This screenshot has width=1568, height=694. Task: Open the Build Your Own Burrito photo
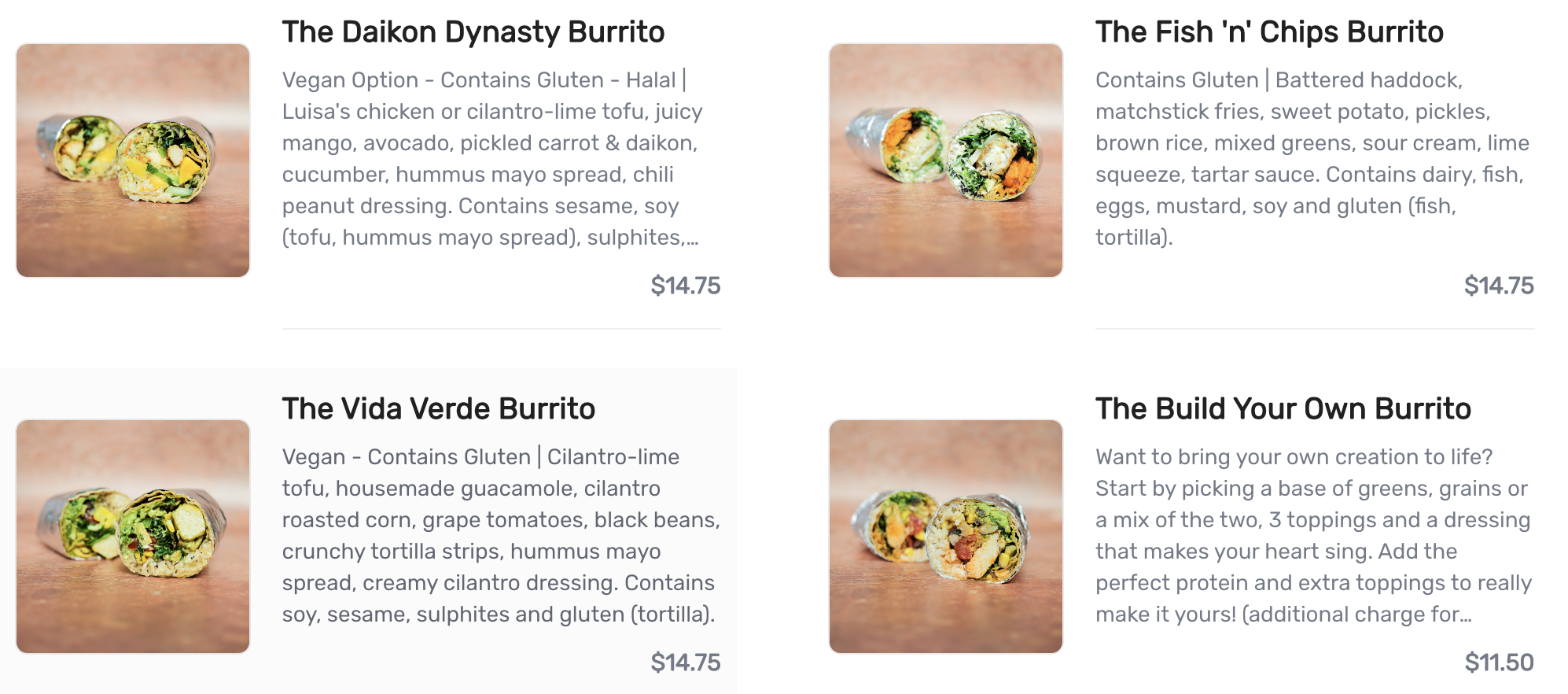(946, 537)
